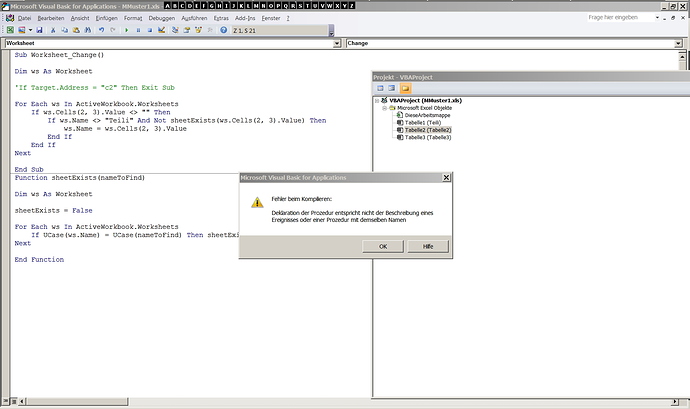
Task: Switch to Procedure View at bottom-left
Action: click(x=6, y=401)
